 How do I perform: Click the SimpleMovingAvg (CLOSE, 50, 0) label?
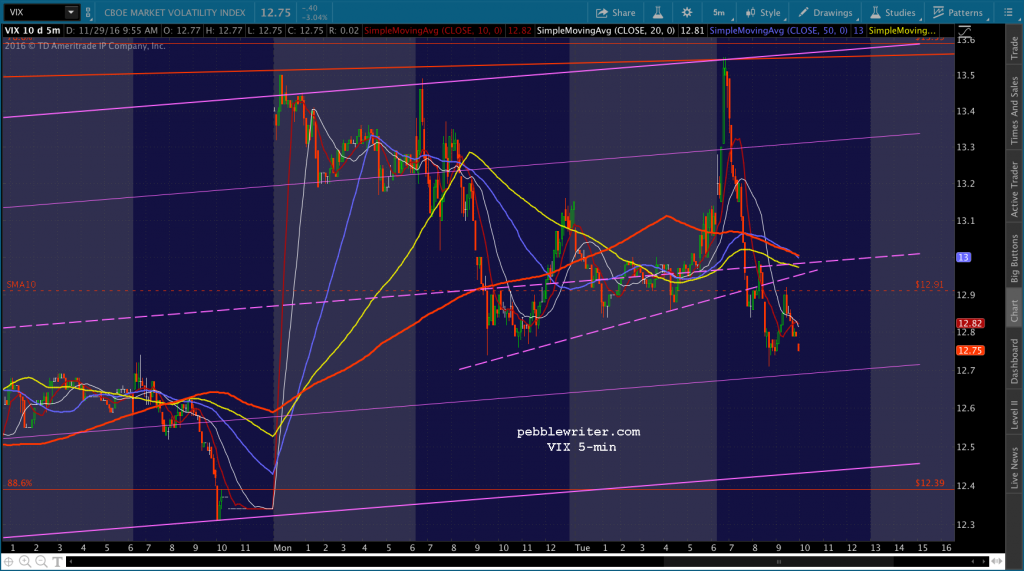pos(778,31)
